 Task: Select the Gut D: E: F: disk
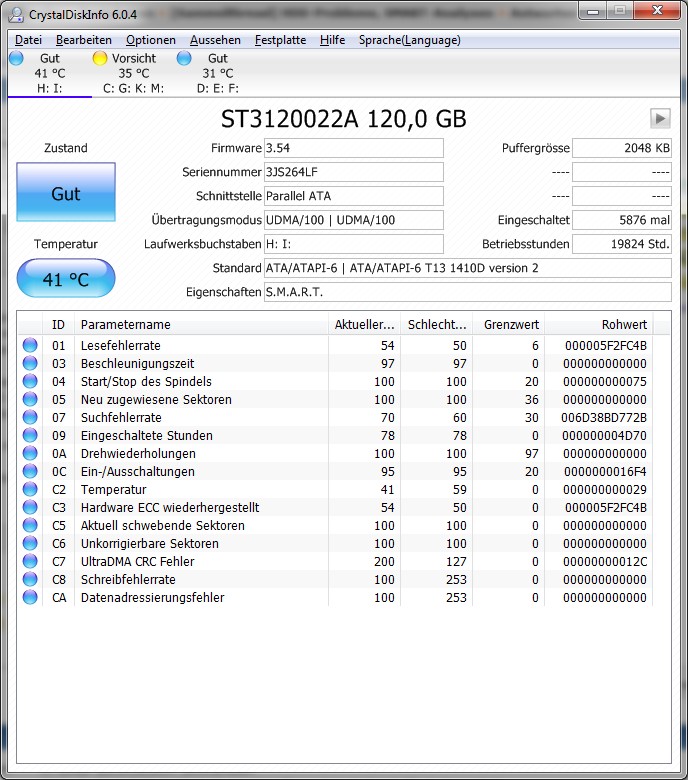[x=217, y=73]
